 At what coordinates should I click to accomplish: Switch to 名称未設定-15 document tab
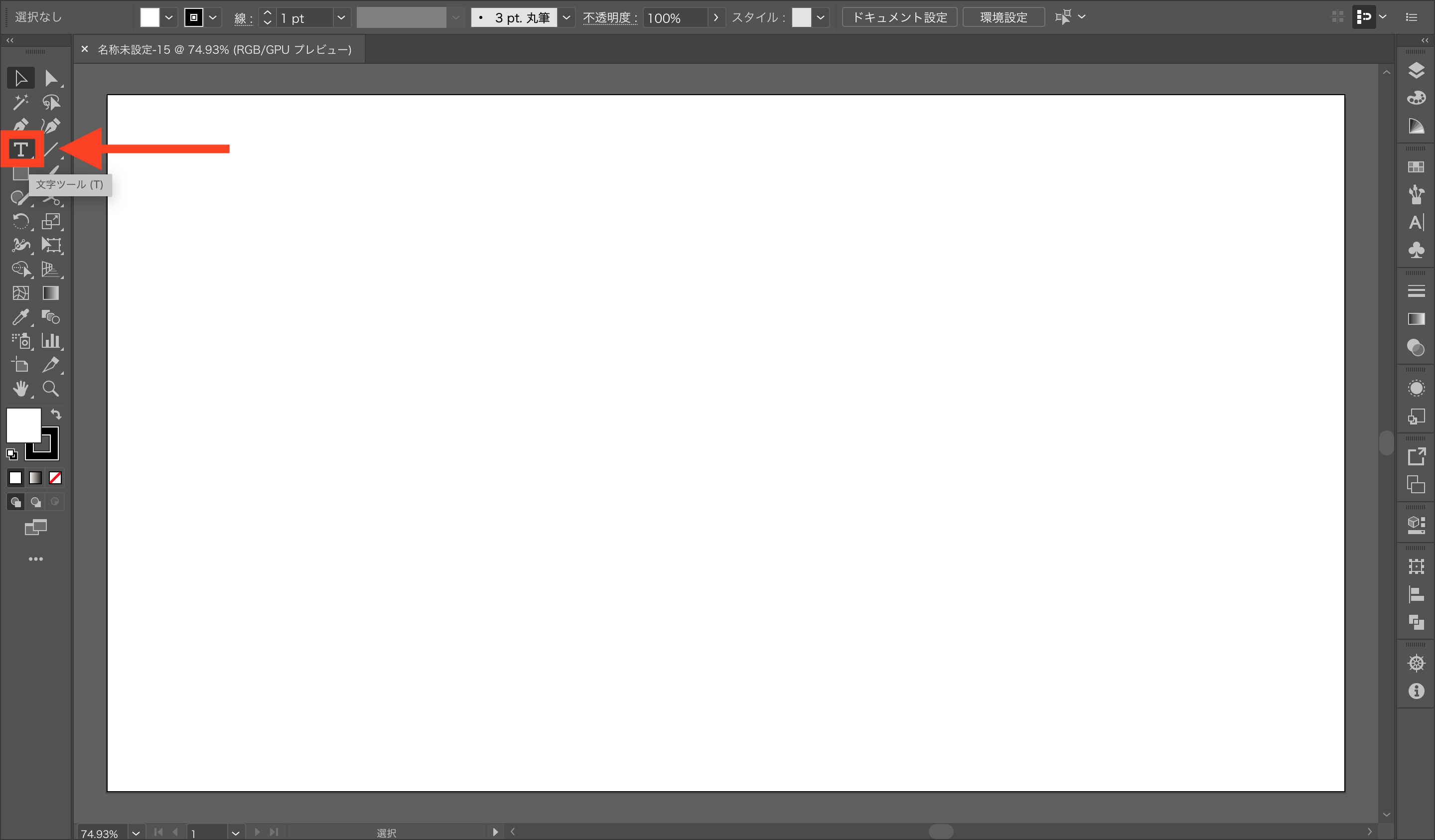click(x=224, y=49)
